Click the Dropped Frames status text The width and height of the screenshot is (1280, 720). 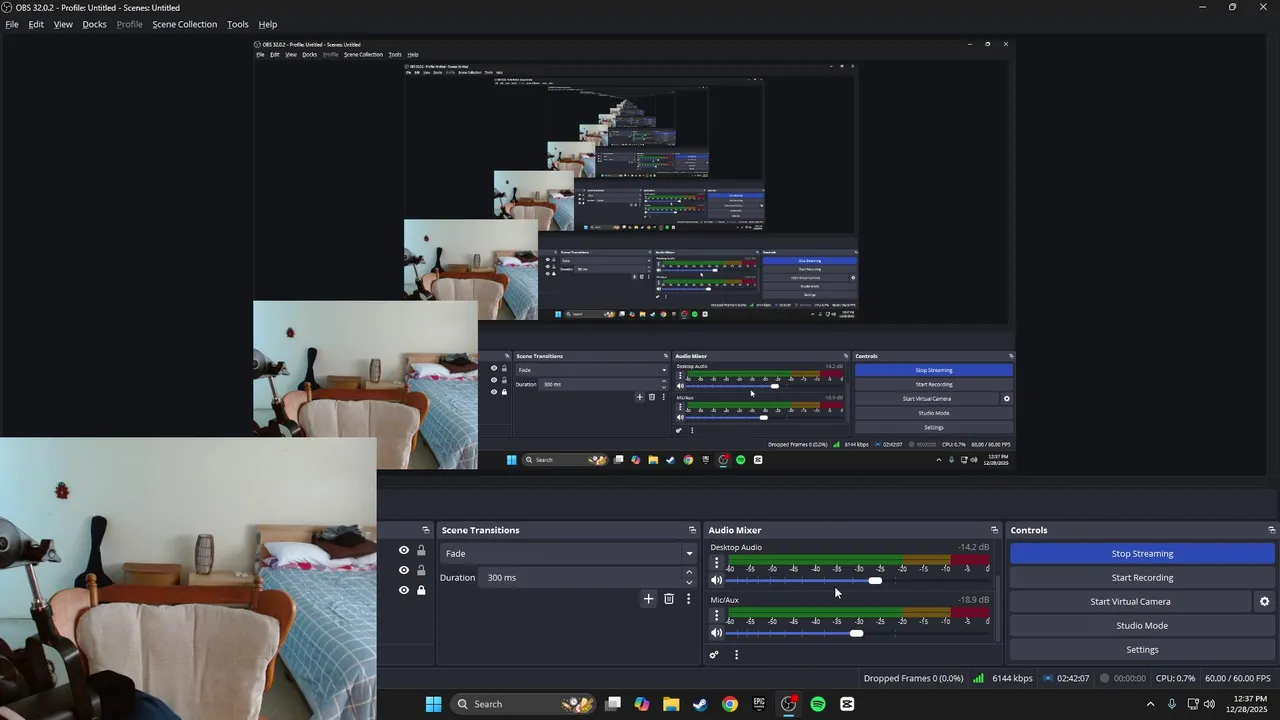(x=913, y=678)
